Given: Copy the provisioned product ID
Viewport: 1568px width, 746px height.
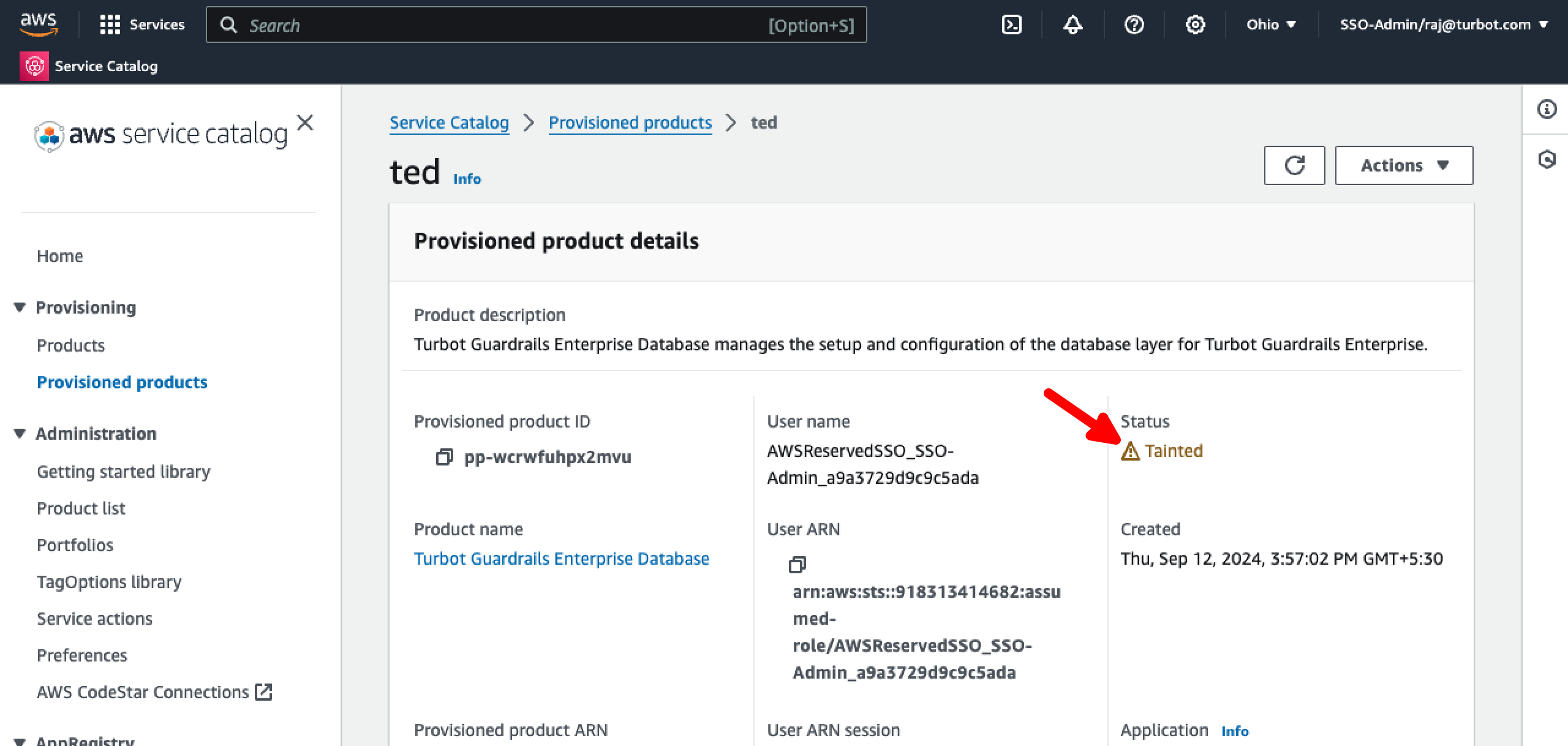Looking at the screenshot, I should tap(444, 457).
